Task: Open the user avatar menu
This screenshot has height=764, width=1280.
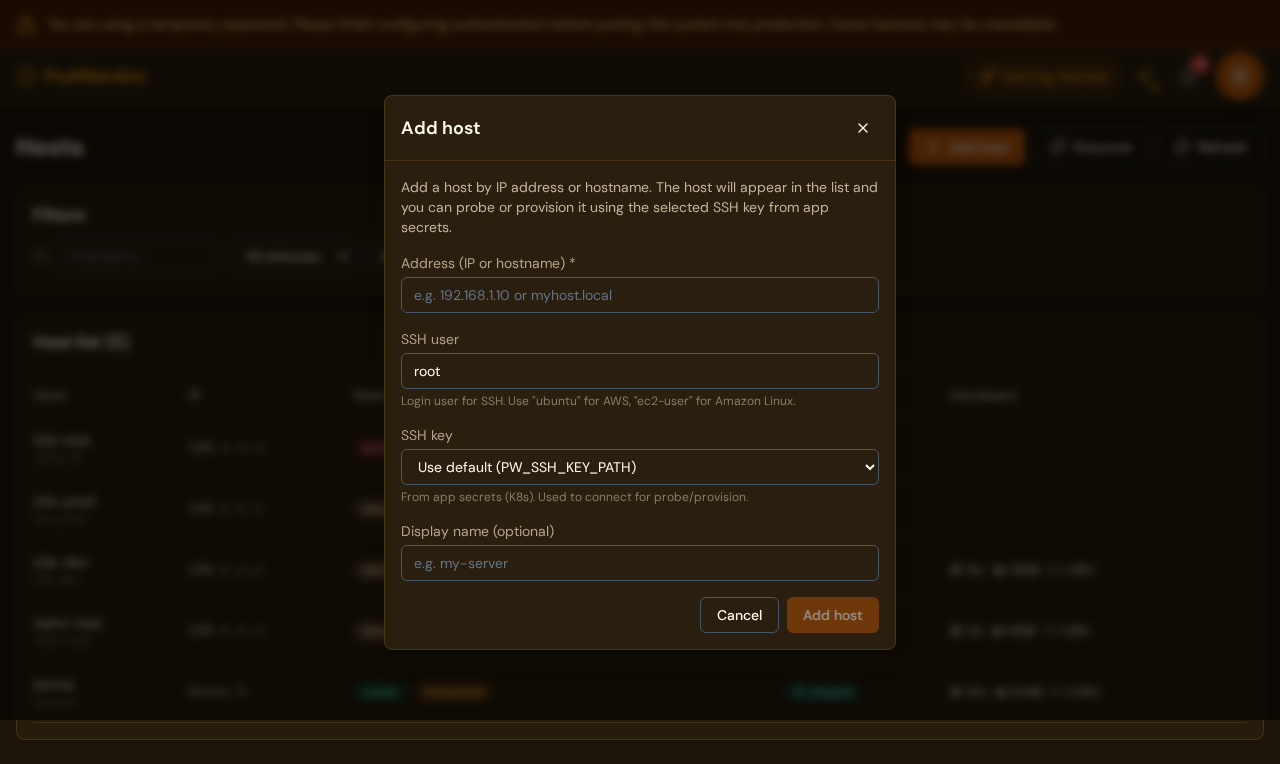Action: point(1239,76)
